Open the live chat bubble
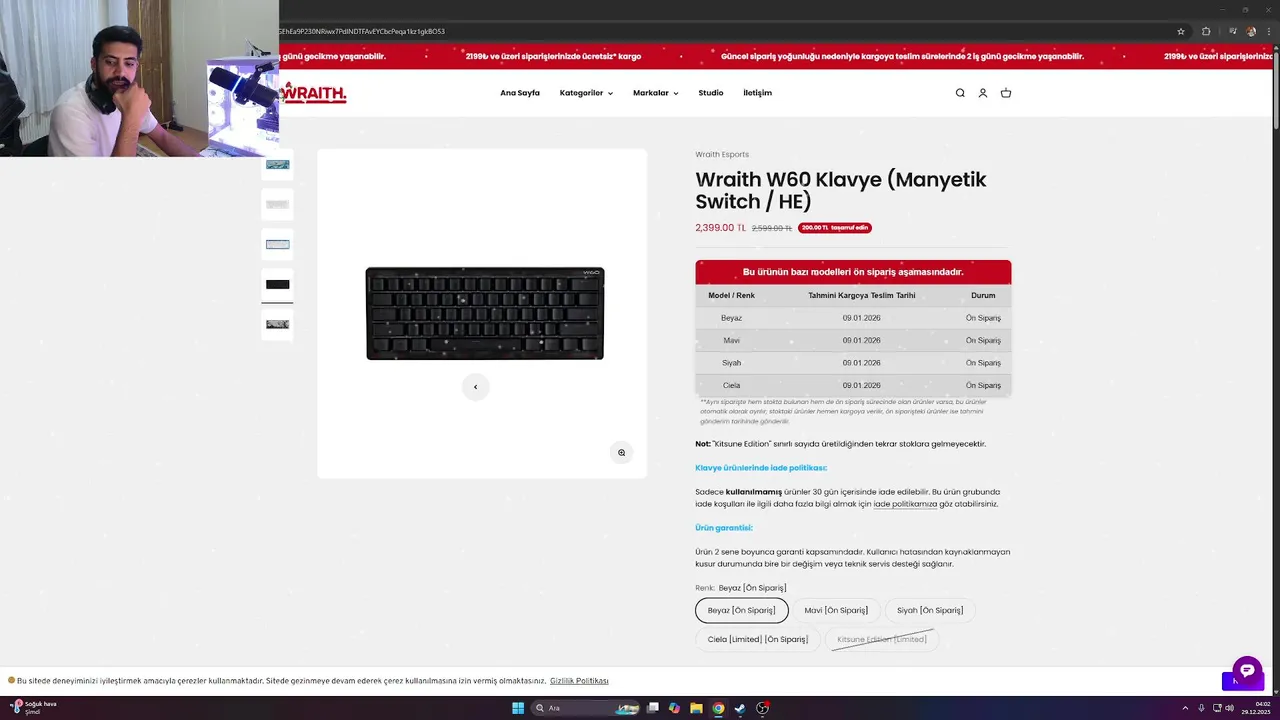This screenshot has height=720, width=1280. (x=1247, y=671)
